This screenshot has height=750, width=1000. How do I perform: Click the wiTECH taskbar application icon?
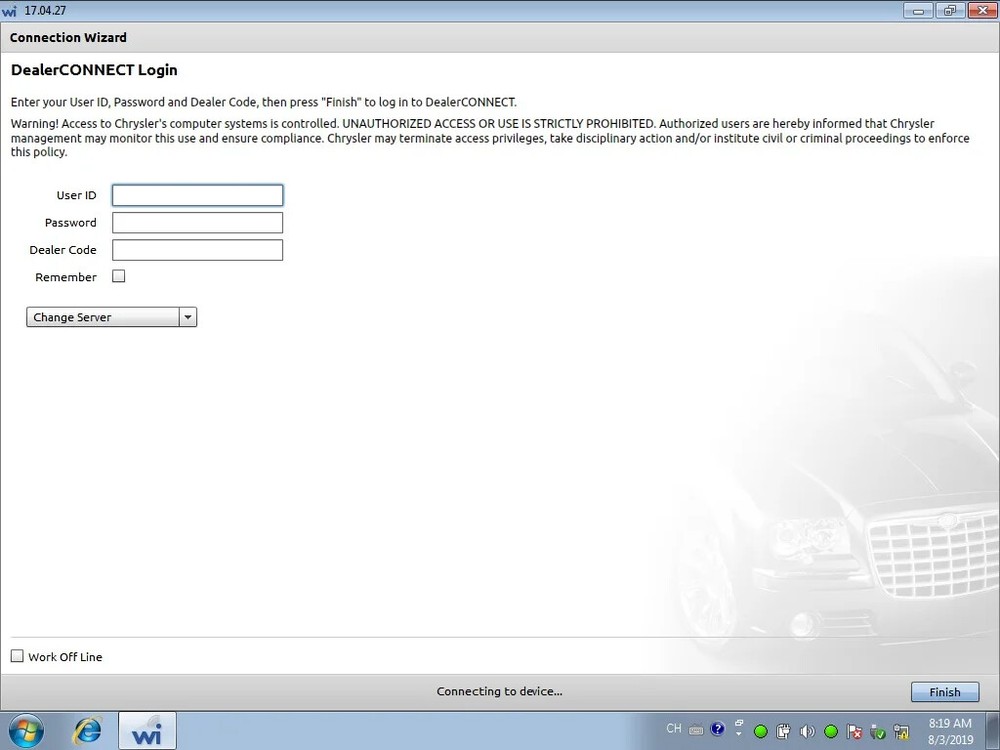click(x=147, y=731)
